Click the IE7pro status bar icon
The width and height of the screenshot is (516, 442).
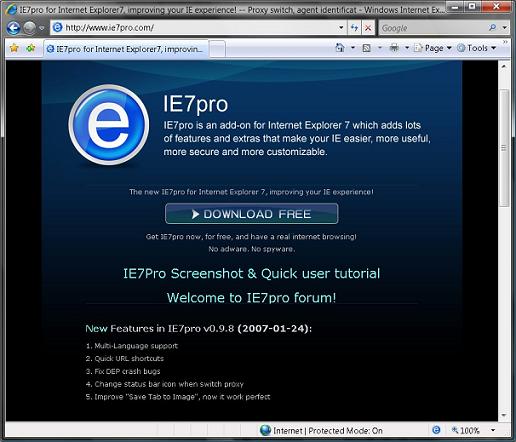click(436, 430)
